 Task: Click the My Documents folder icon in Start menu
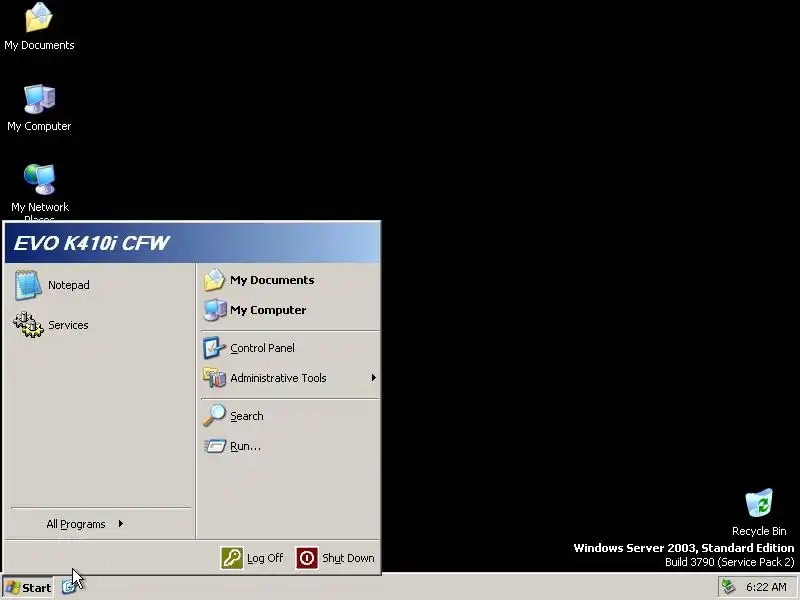pyautogui.click(x=214, y=280)
